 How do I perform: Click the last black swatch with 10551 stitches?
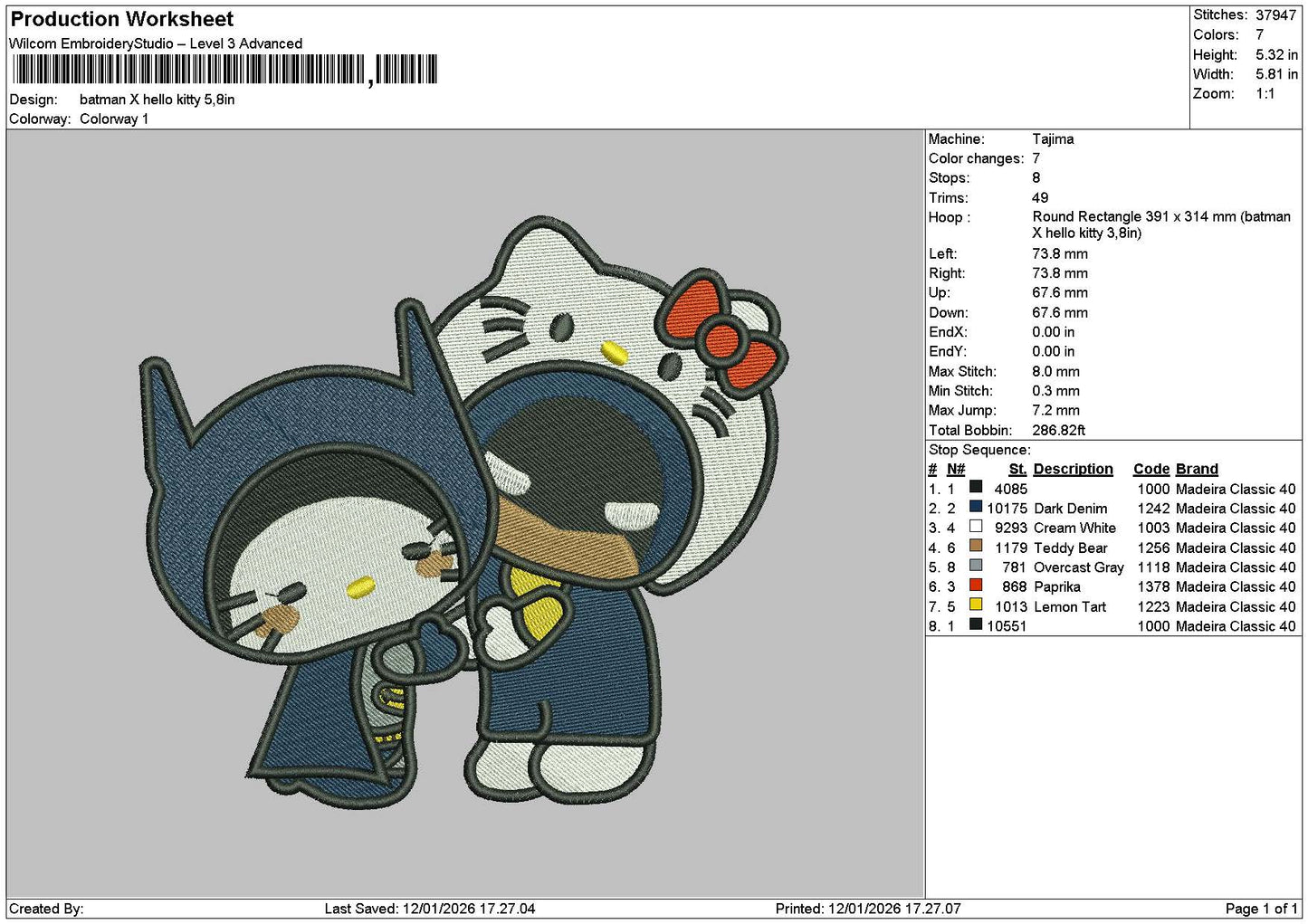(976, 624)
